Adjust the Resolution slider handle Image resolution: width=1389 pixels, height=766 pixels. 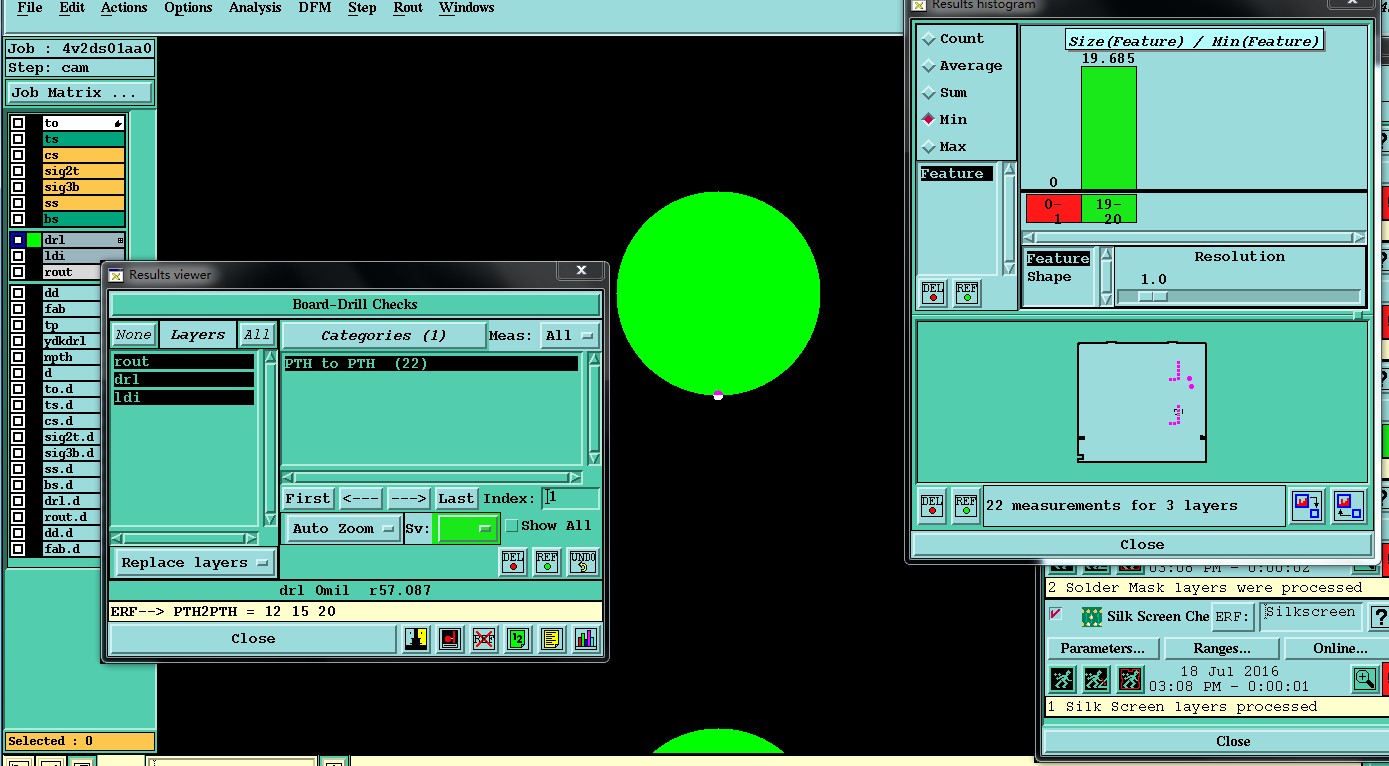[1152, 297]
